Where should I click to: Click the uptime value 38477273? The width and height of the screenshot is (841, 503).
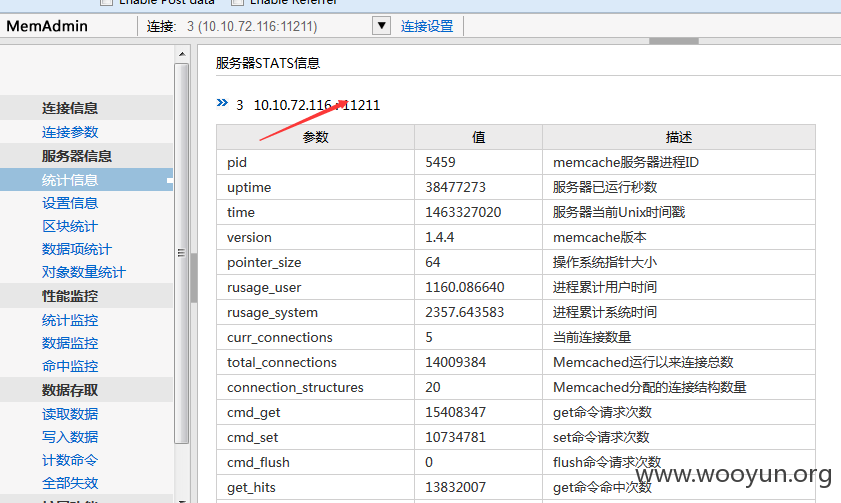pyautogui.click(x=455, y=187)
